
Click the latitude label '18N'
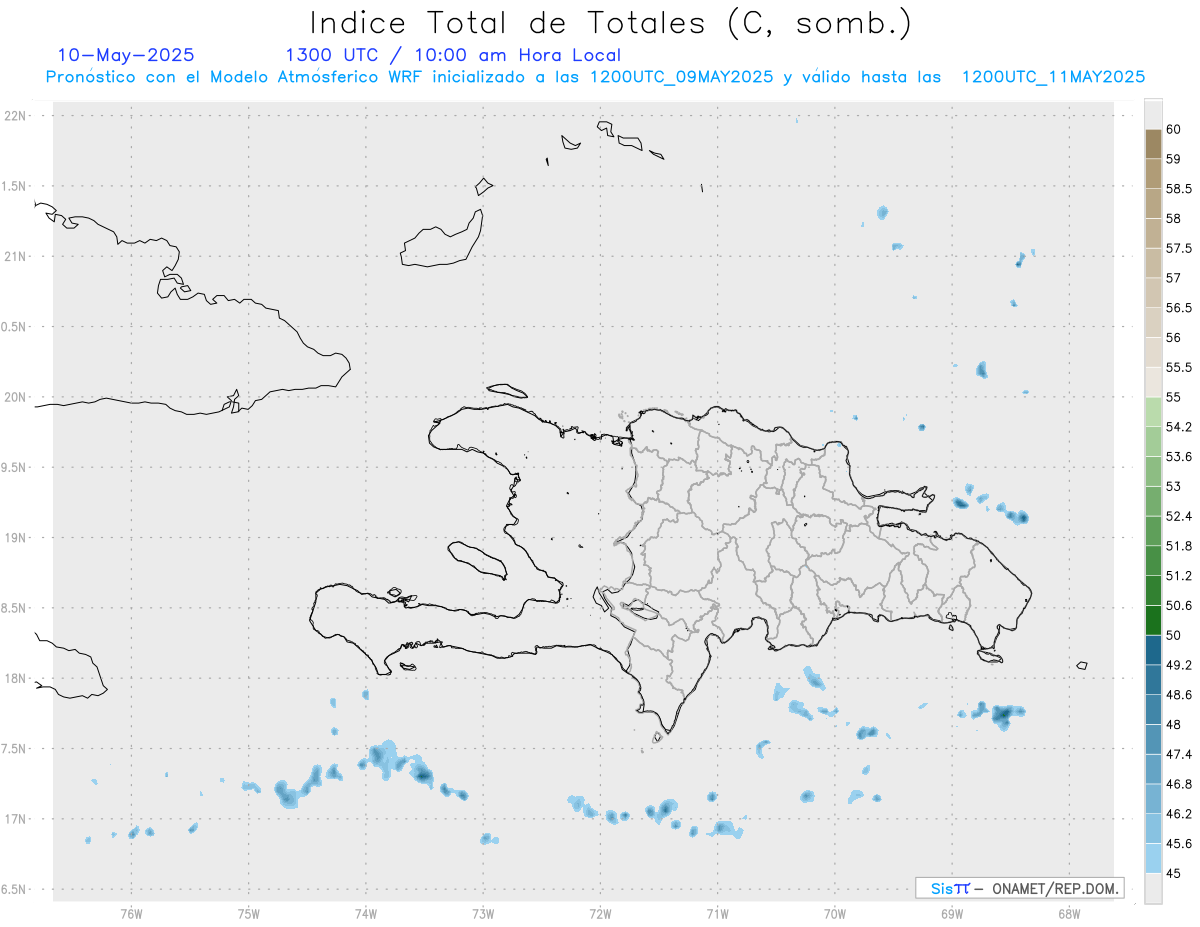click(x=17, y=679)
